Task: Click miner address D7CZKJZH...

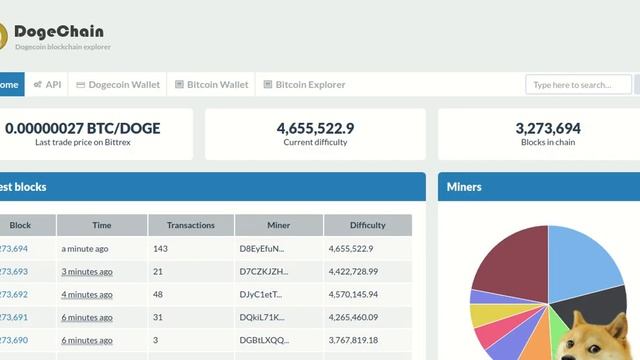Action: [264, 271]
